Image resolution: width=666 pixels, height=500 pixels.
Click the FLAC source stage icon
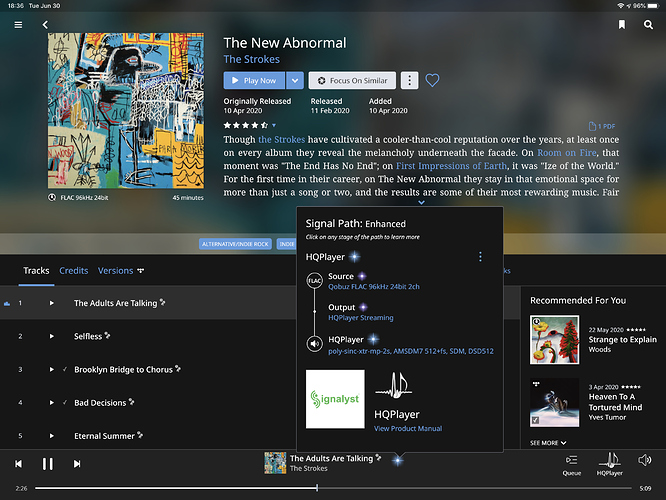315,281
